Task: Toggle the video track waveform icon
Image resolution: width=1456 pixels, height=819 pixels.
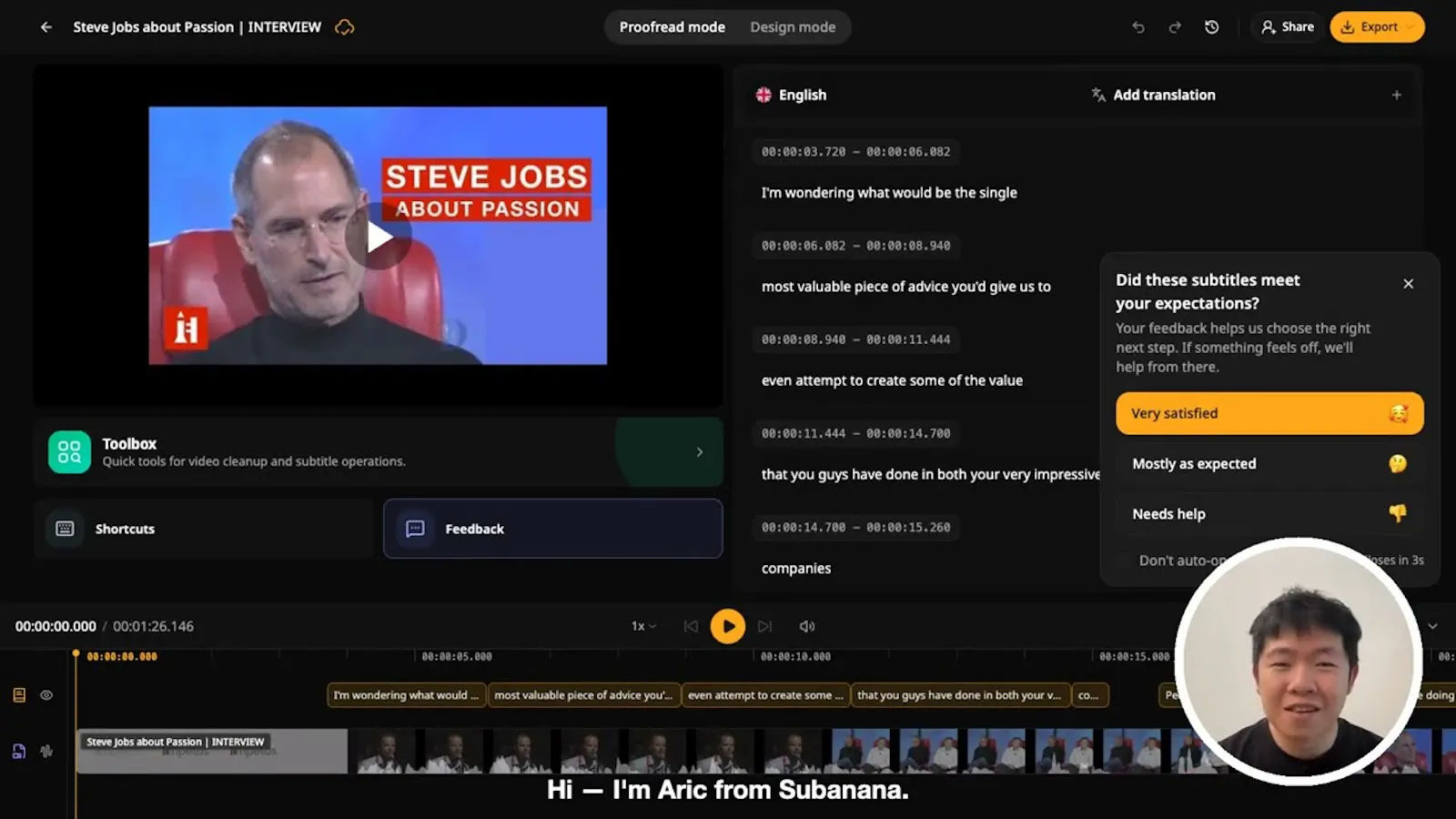Action: click(x=46, y=751)
